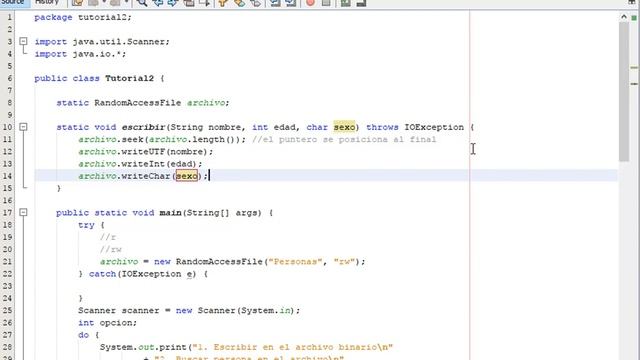Click 'java.util.Scanner' import on line 3

click(x=118, y=42)
